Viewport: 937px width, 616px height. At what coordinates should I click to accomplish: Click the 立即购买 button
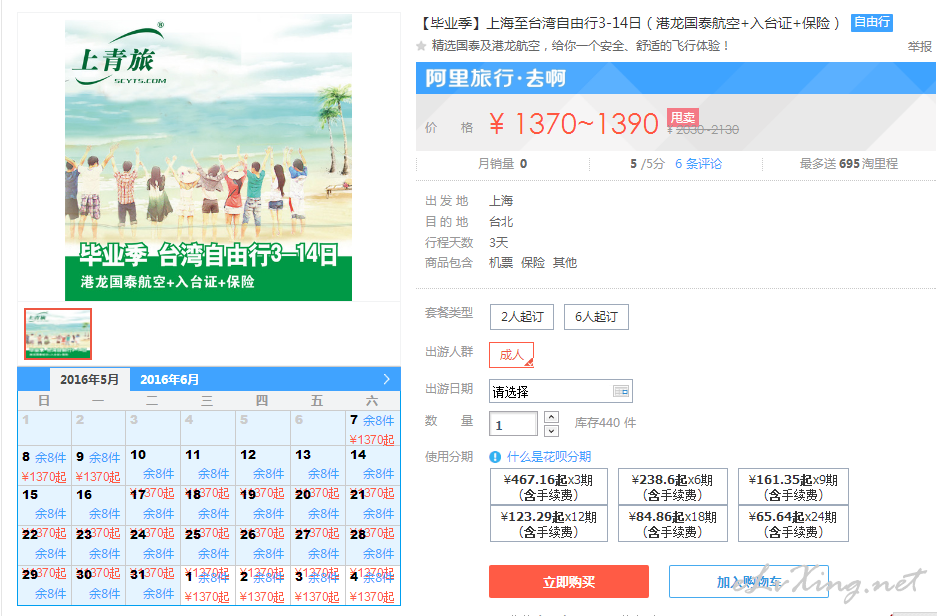pos(568,581)
